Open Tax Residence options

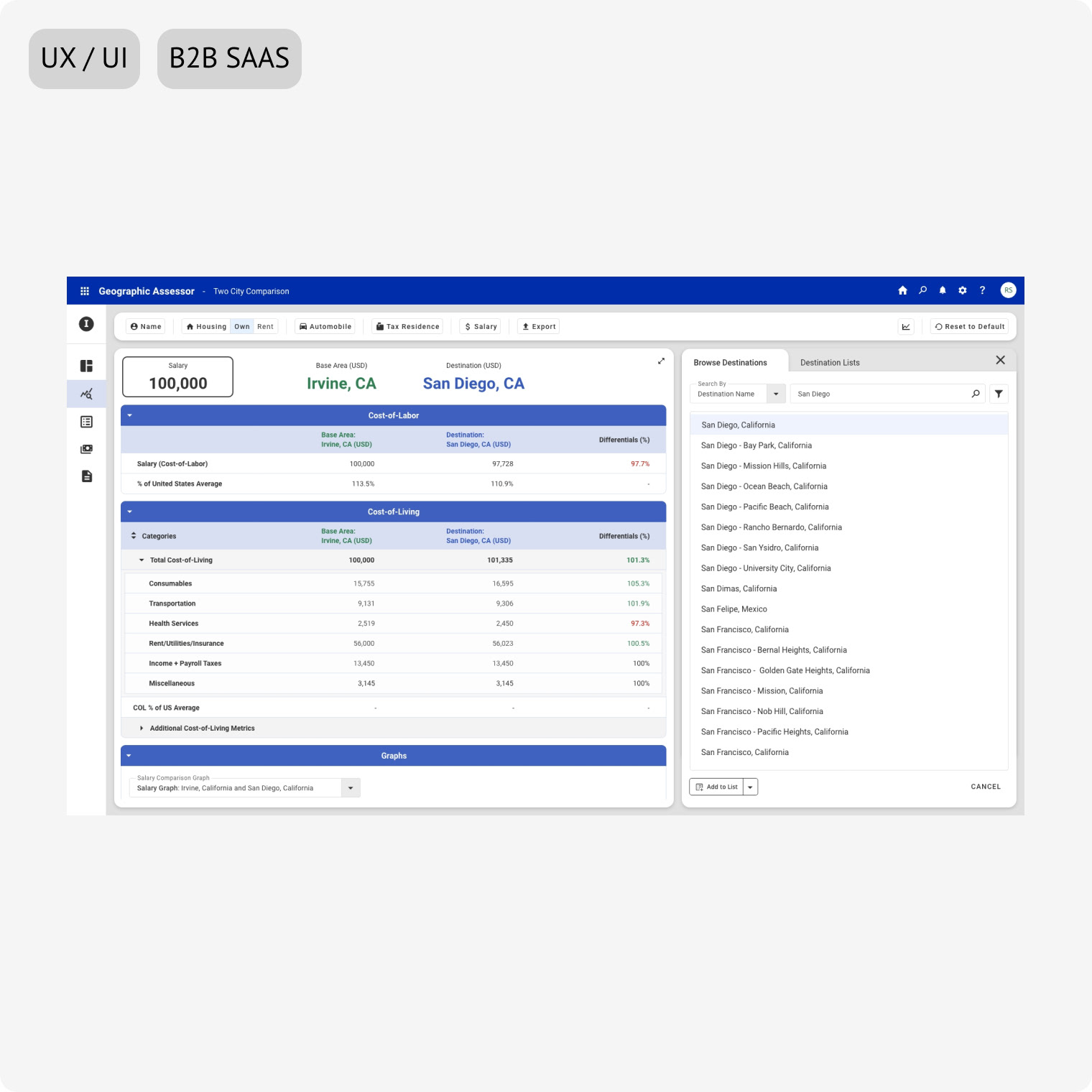(407, 326)
